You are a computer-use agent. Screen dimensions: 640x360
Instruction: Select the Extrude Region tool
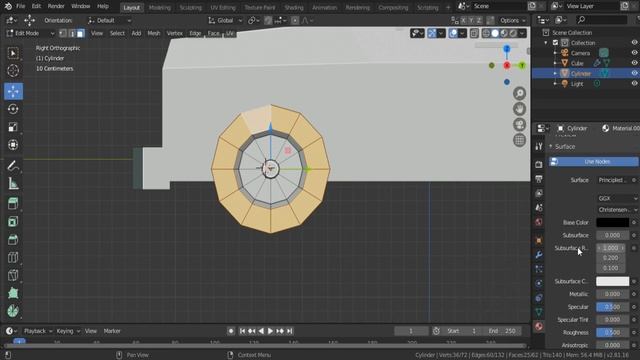13,203
